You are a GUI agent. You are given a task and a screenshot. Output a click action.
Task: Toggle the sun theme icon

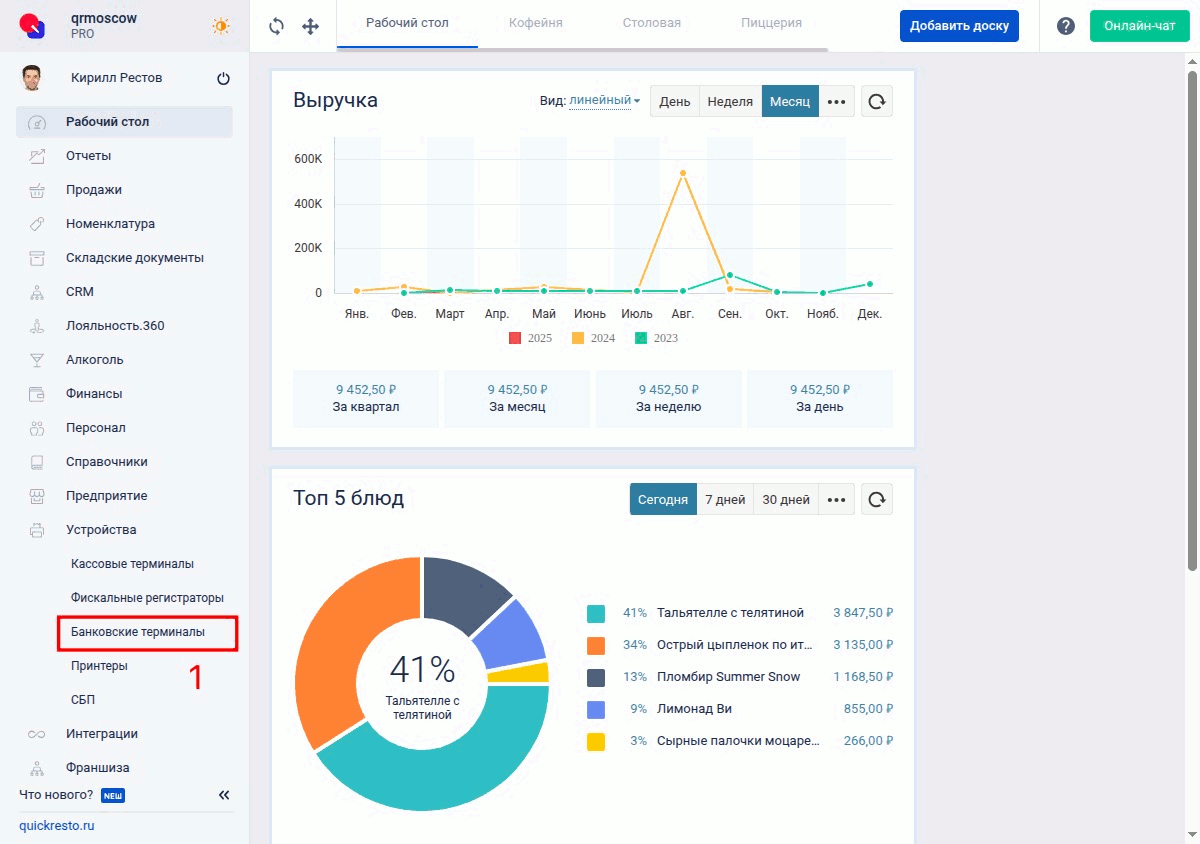coord(220,26)
